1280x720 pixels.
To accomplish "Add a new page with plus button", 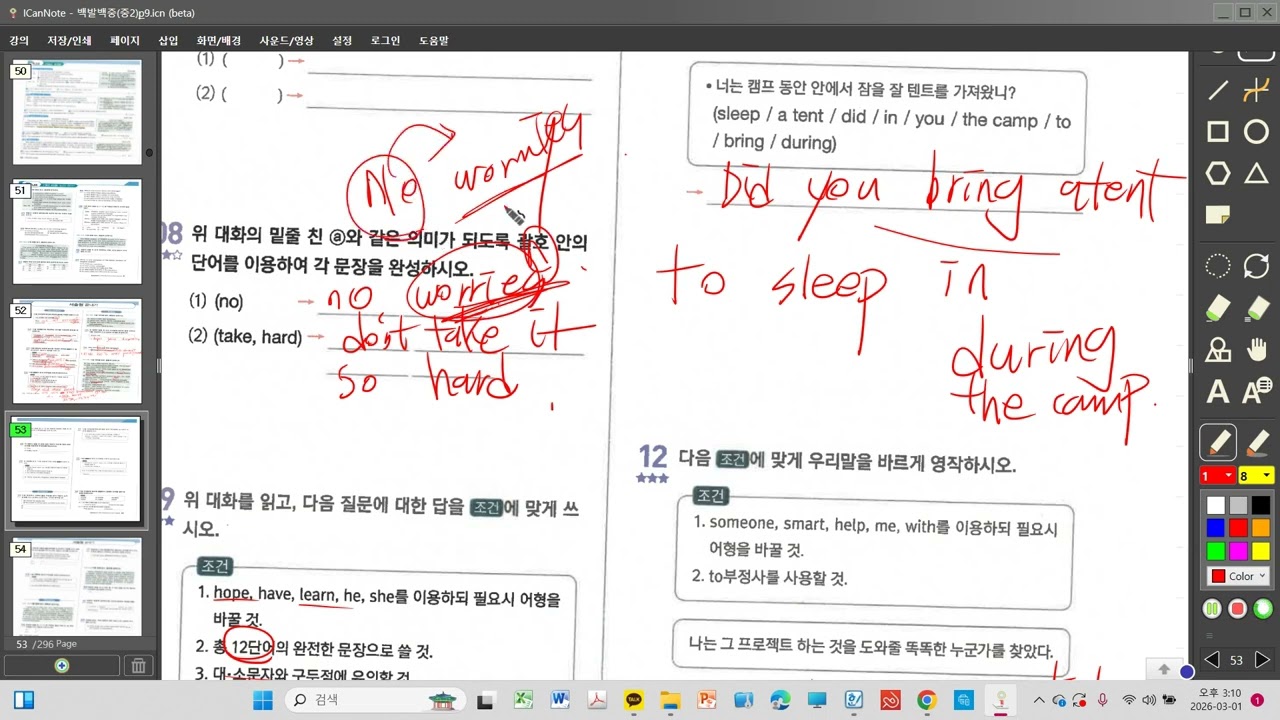I will tap(62, 666).
